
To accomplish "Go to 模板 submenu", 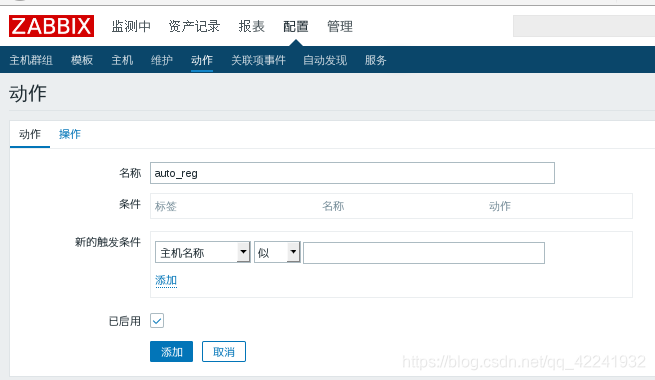I will [x=82, y=60].
